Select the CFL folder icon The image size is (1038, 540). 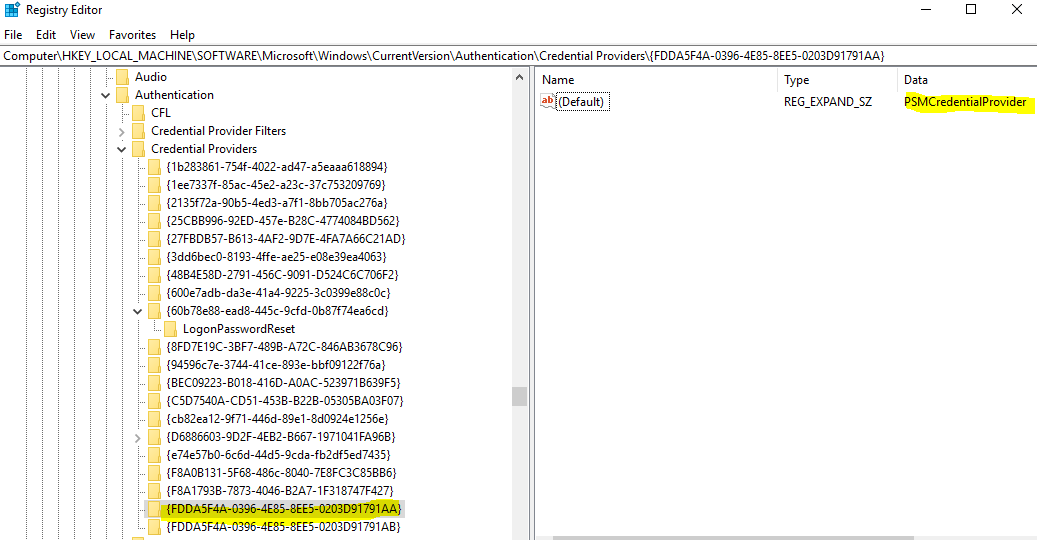tap(138, 113)
